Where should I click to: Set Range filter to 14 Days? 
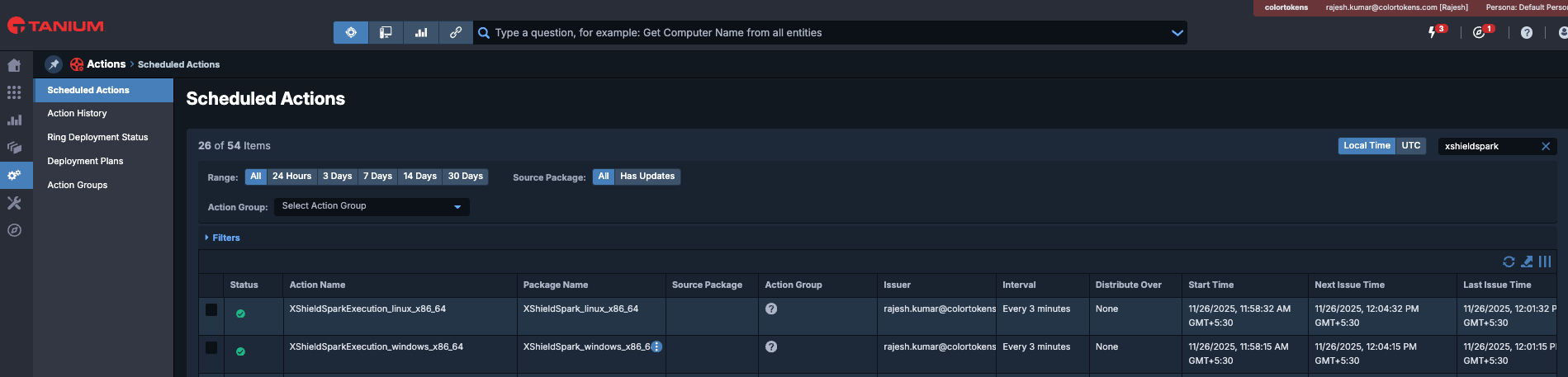tap(420, 177)
